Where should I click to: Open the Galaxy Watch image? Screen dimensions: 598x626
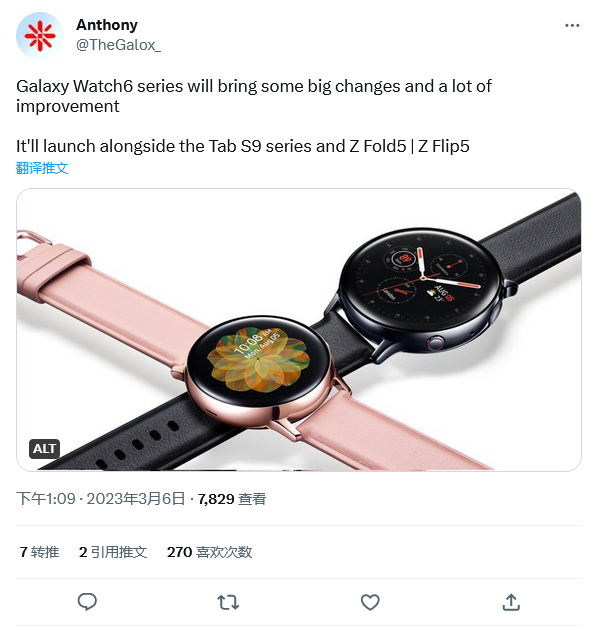299,329
